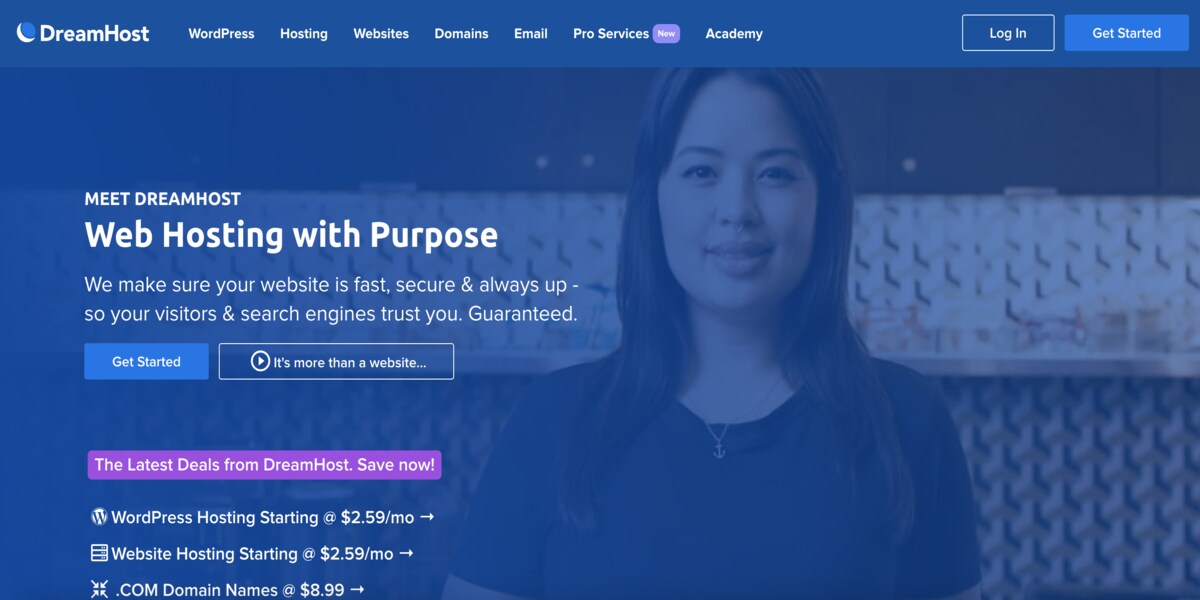Open the Domains menu item
Screen dimensions: 1200x600
point(461,33)
